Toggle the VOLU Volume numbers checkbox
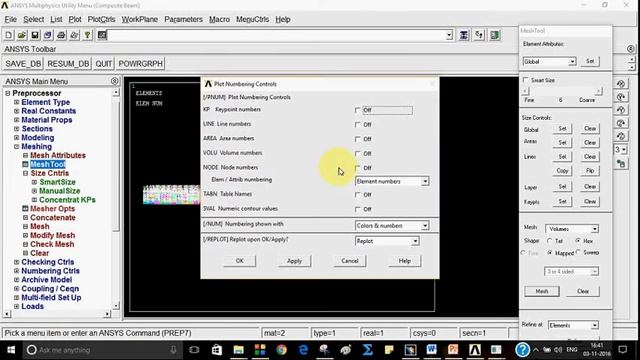This screenshot has height=360, width=640. pos(358,153)
